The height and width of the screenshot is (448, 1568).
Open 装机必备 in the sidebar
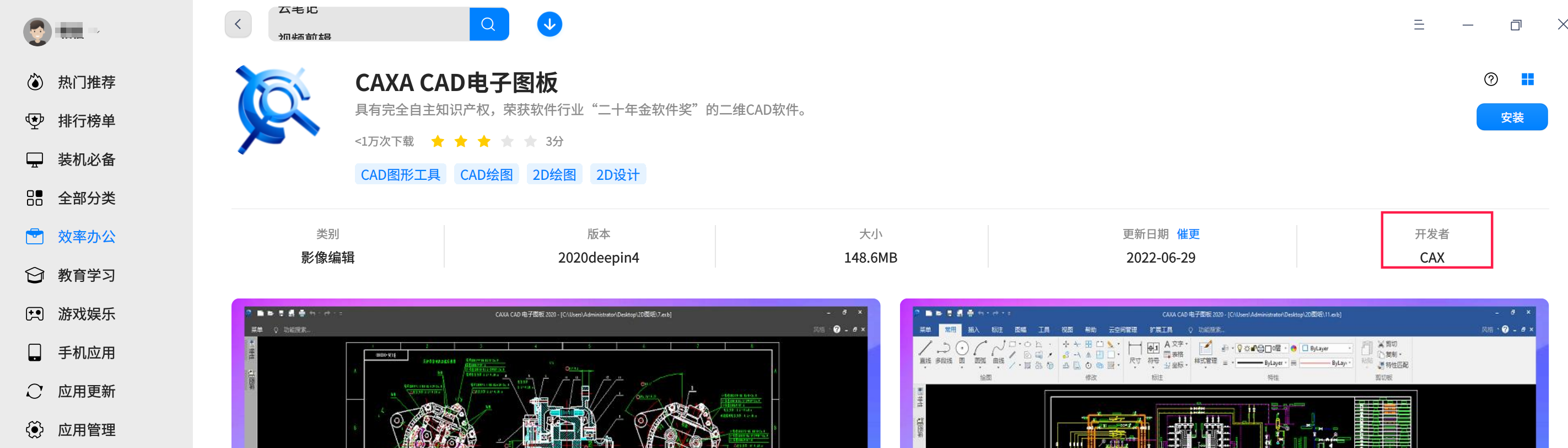coord(71,159)
